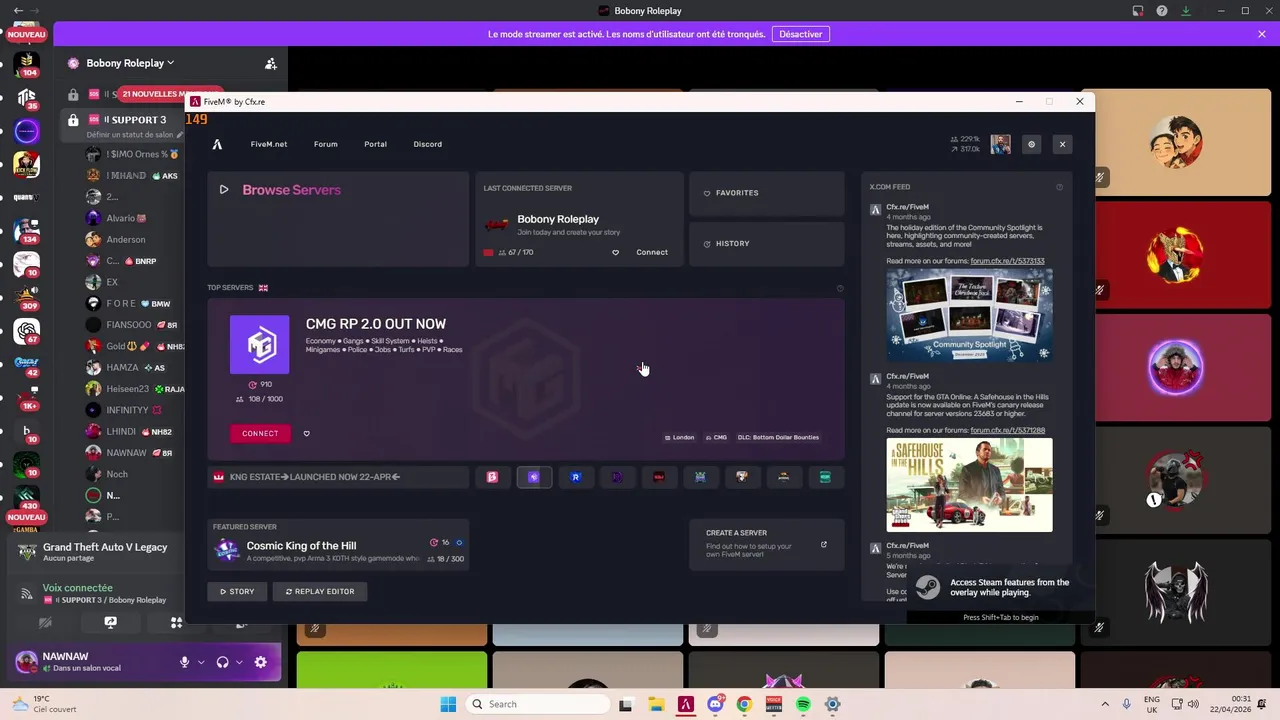
Task: Expand headphones output options arrow
Action: coord(239,662)
